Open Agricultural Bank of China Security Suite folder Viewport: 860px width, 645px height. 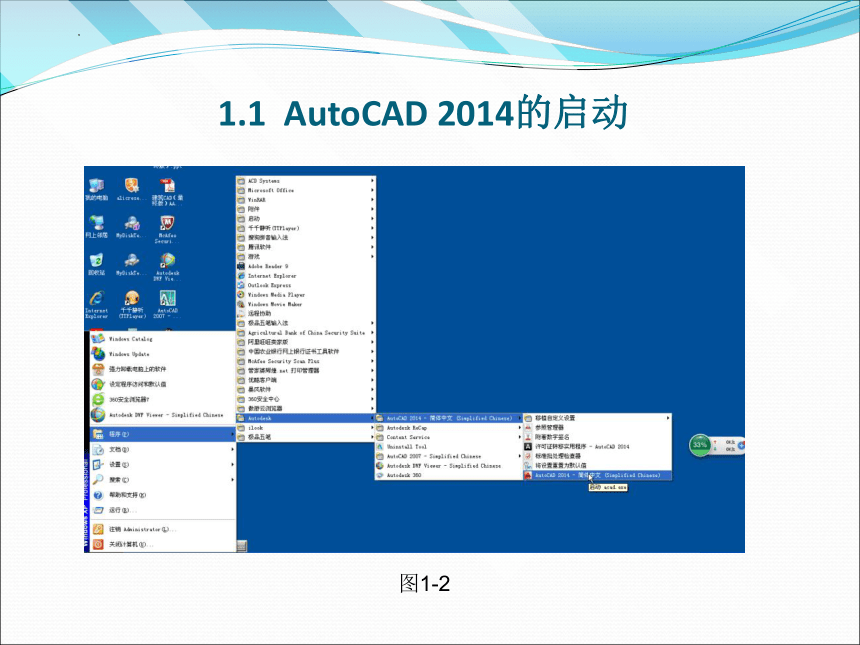[306, 333]
